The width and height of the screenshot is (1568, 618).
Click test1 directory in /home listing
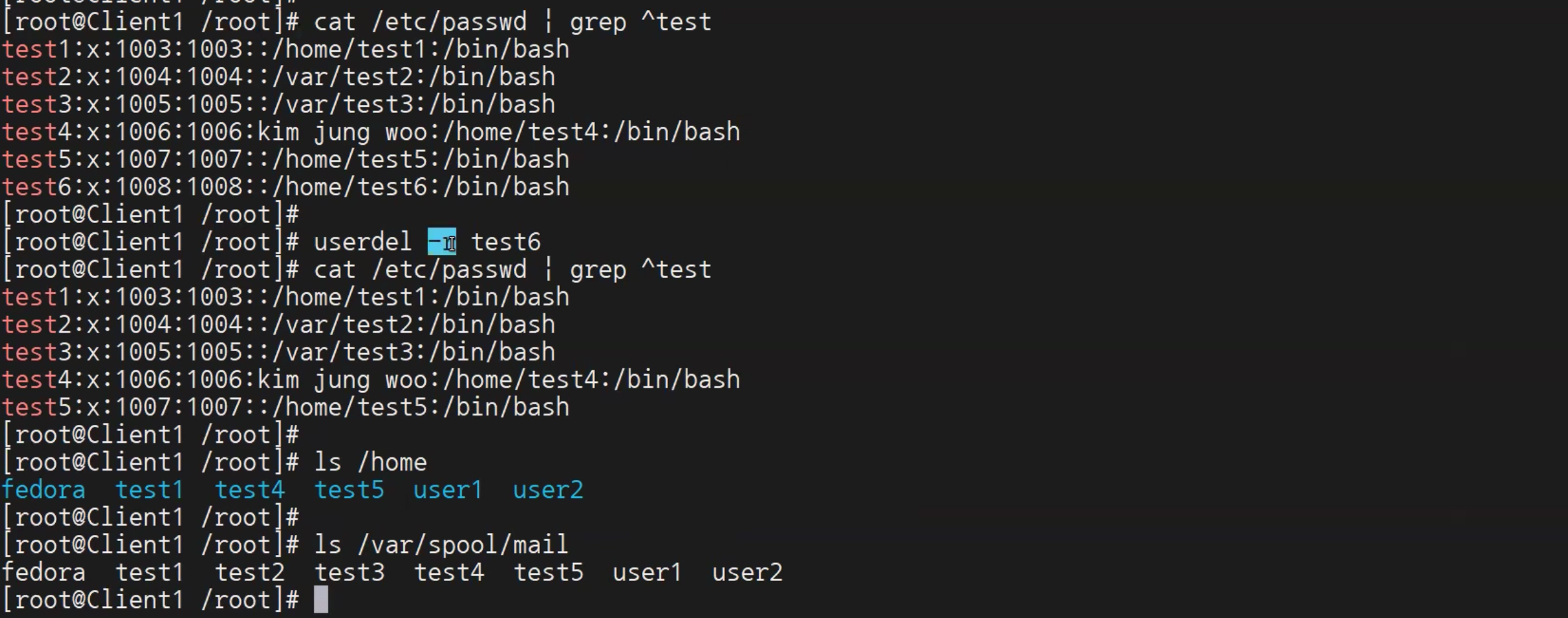click(x=149, y=490)
